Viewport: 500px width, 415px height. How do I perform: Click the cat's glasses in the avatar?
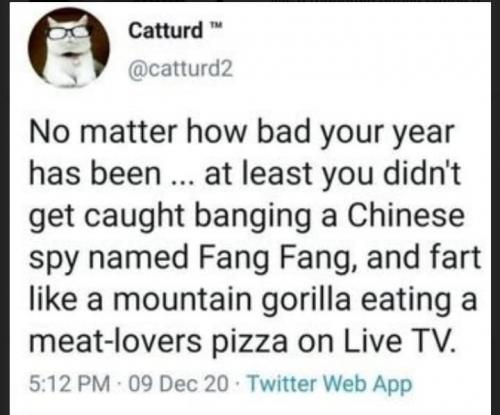tap(69, 32)
